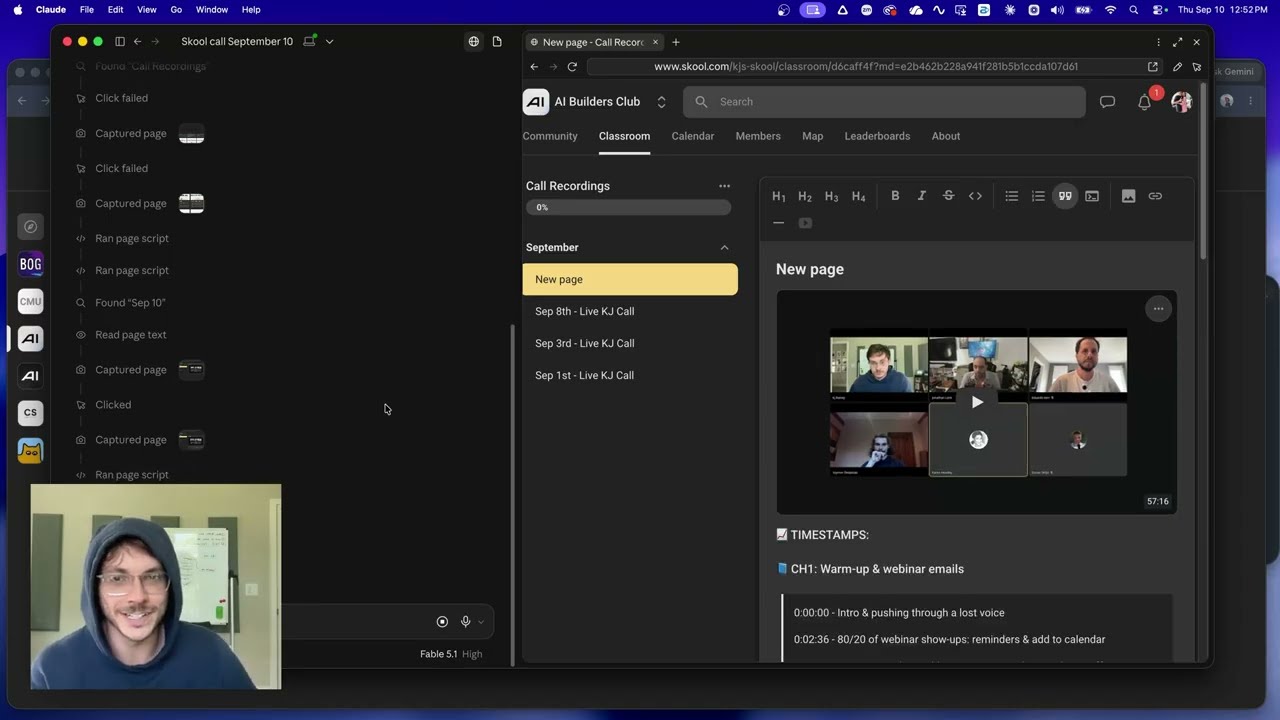Open the video options menu
The image size is (1280, 720).
click(x=1158, y=309)
